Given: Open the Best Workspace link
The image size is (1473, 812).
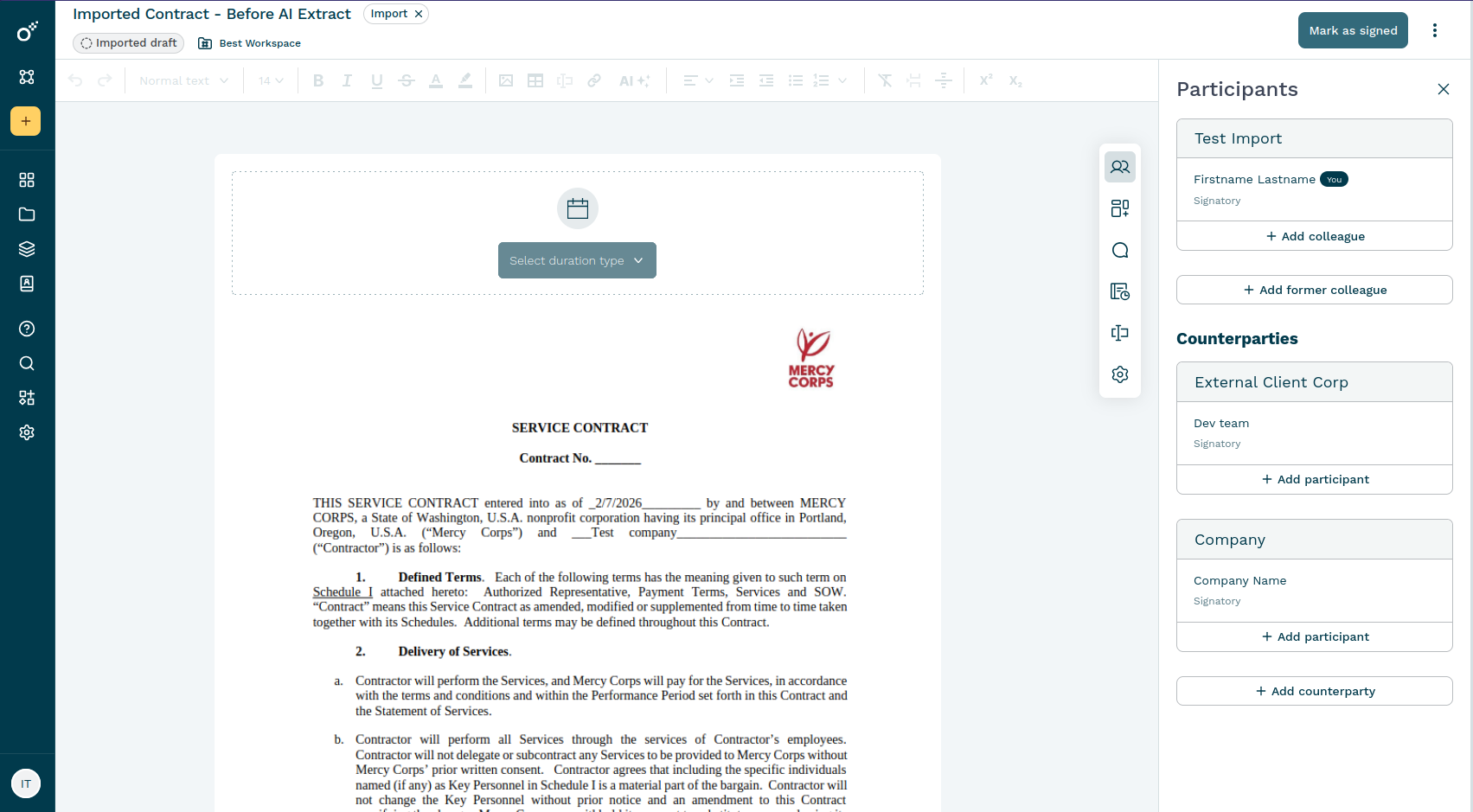Looking at the screenshot, I should pos(250,43).
